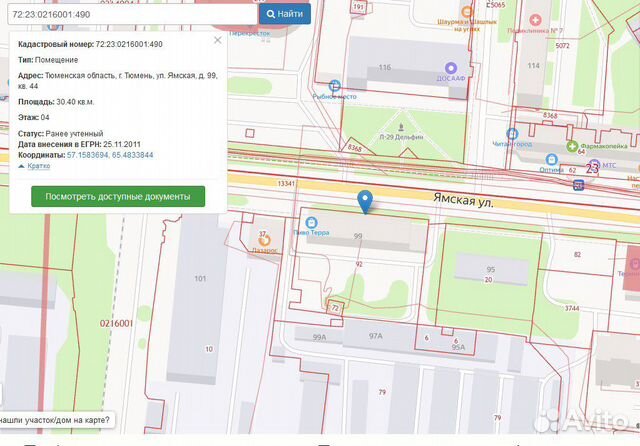Viewport: 640px width, 446px height.
Task: Click cadastral quarter label 0216001
Action: point(116,324)
